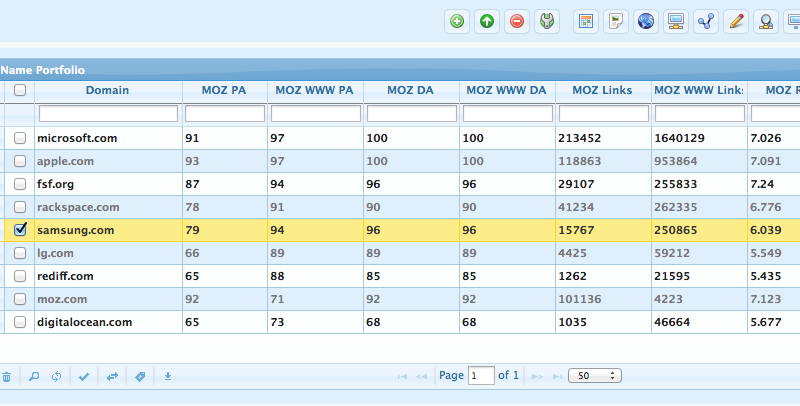Select the digitalocean.com domain cell
Image resolution: width=800 pixels, height=406 pixels.
pyautogui.click(x=108, y=322)
